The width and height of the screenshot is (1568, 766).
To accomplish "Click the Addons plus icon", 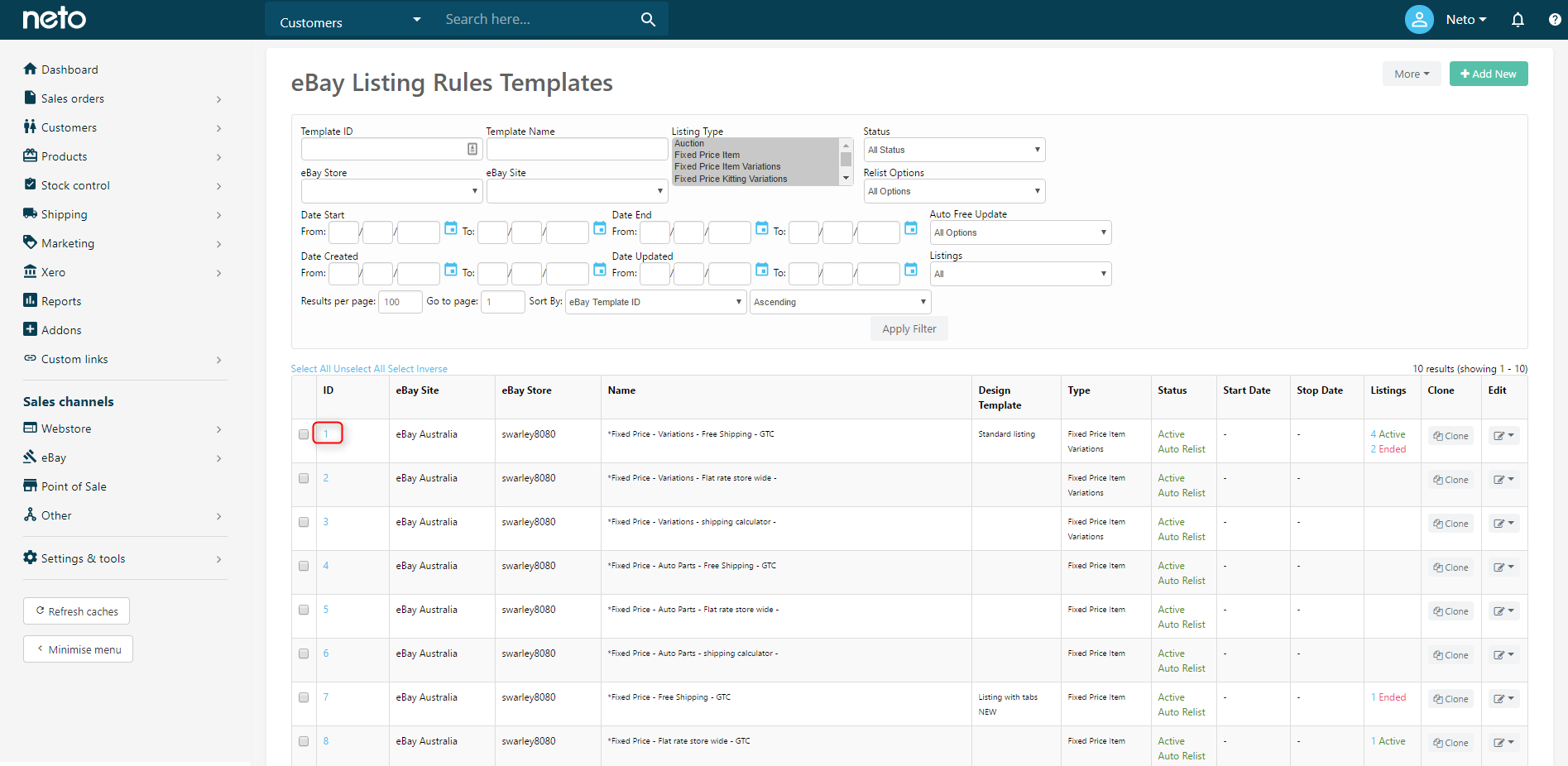I will coord(31,329).
